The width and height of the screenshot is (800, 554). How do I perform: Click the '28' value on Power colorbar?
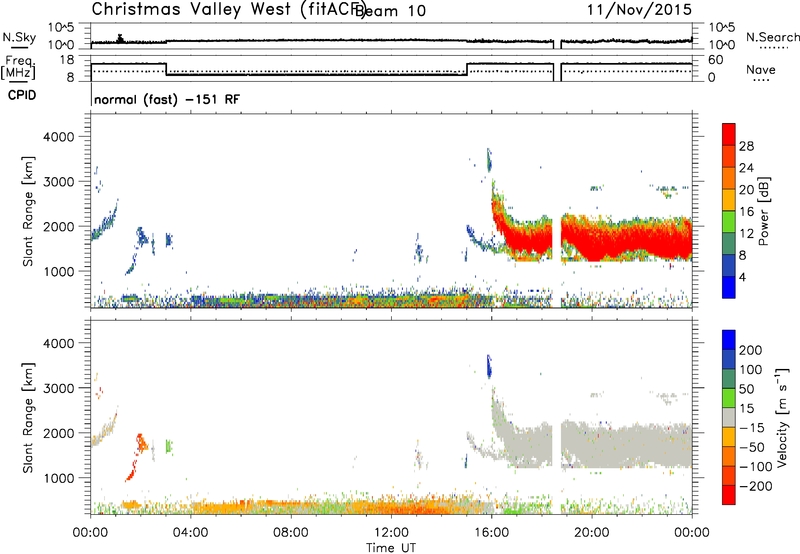coord(746,146)
